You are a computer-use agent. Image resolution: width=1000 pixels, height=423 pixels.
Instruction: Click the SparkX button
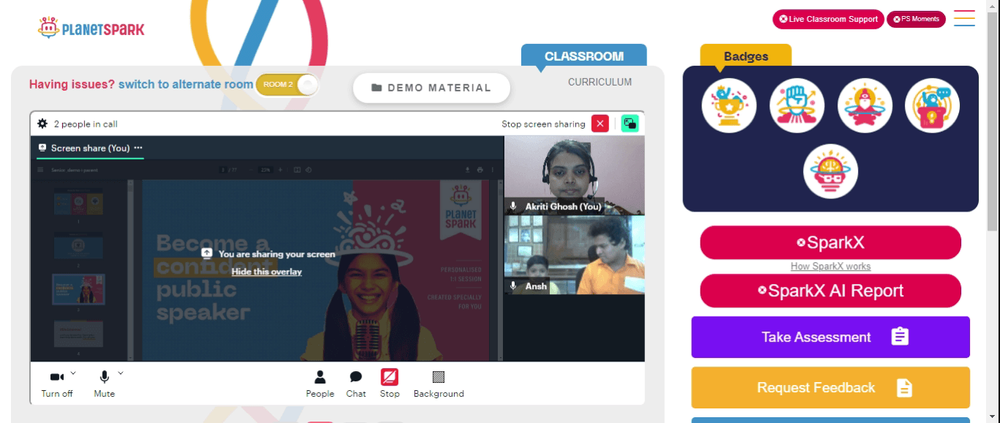[x=830, y=242]
